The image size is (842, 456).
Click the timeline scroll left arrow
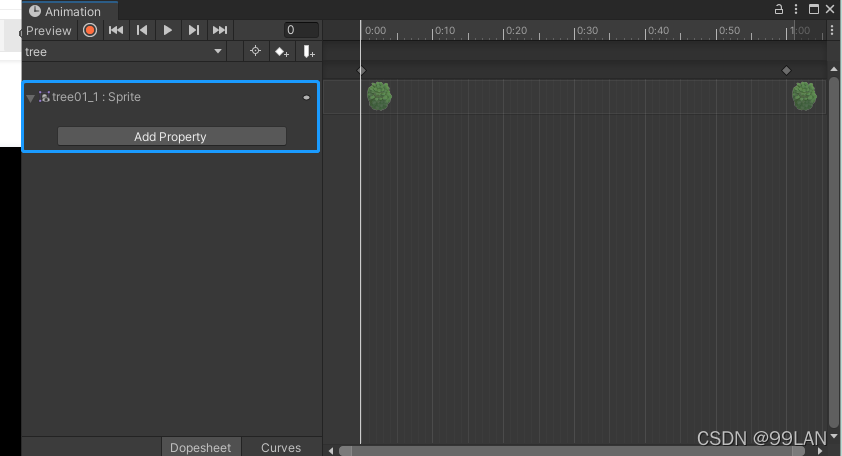click(x=331, y=451)
